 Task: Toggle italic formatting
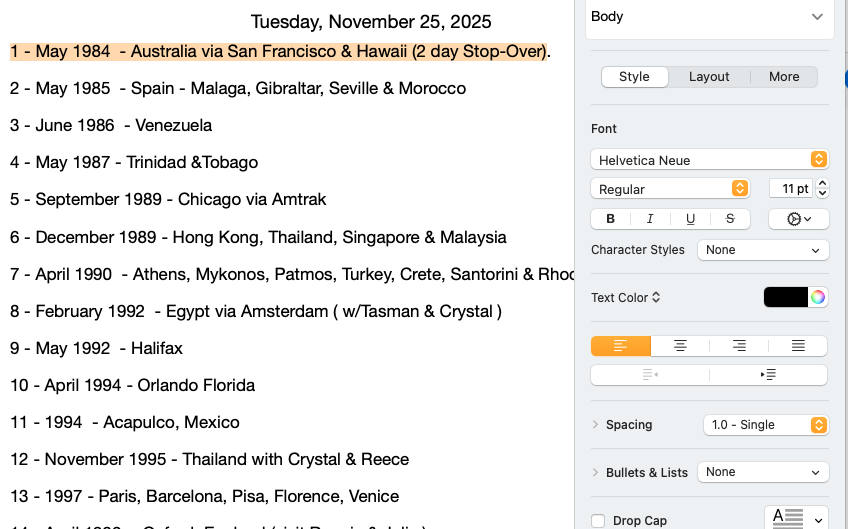coord(650,218)
